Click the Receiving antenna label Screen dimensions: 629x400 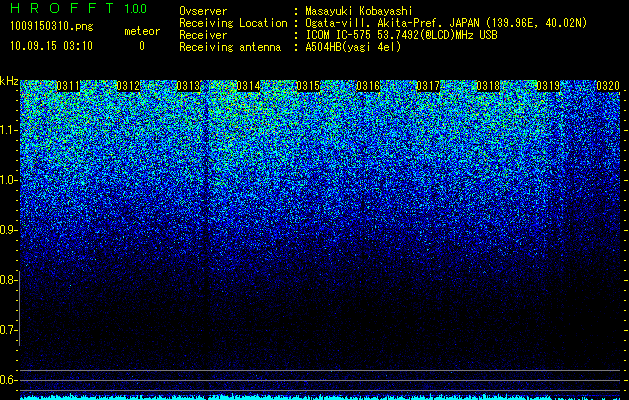[230, 47]
